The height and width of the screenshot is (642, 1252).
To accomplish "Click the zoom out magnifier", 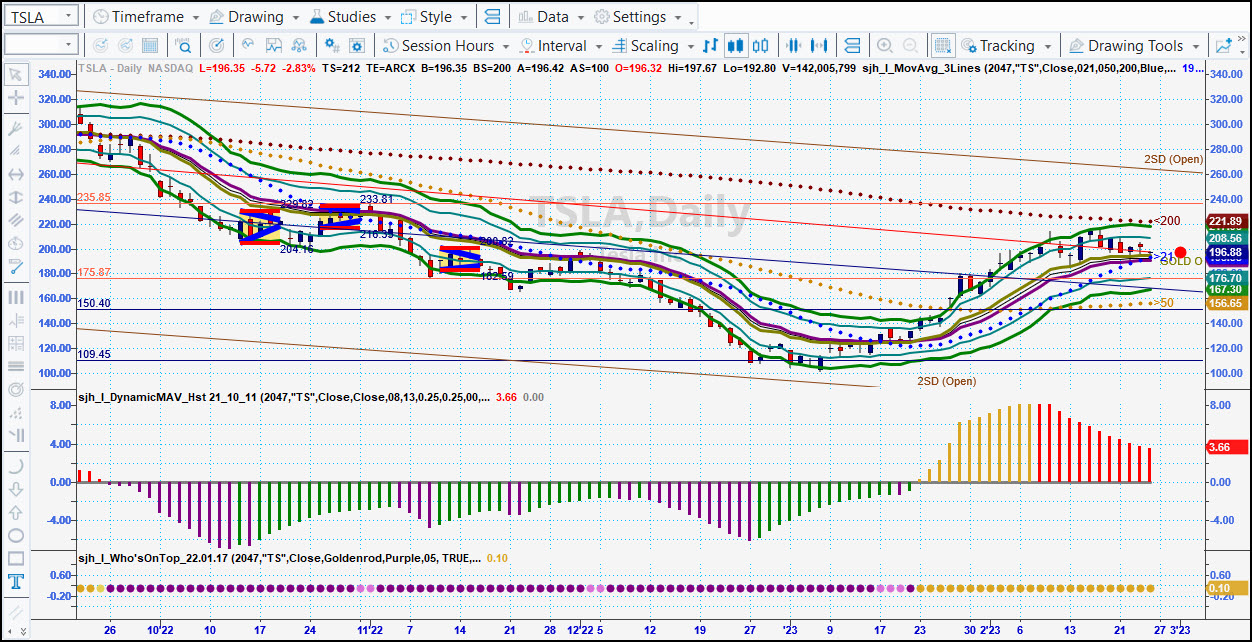I will [910, 45].
